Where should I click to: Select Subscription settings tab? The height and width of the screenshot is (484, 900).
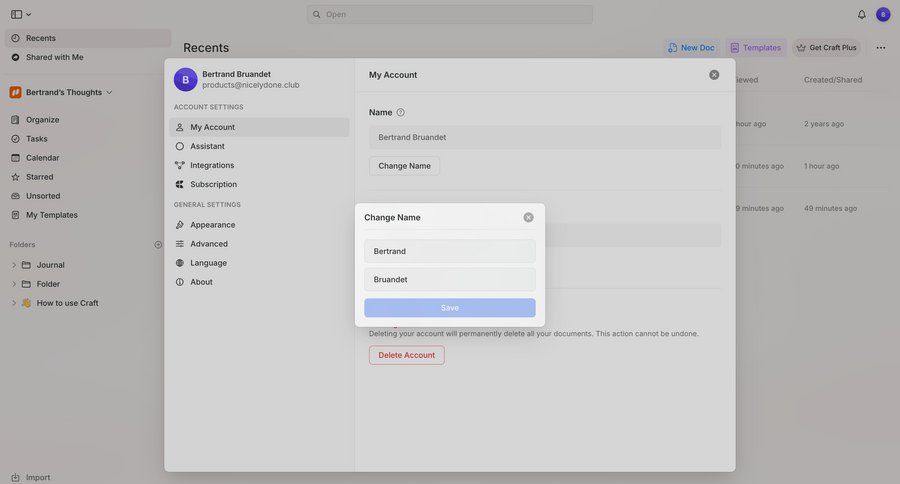(259, 184)
